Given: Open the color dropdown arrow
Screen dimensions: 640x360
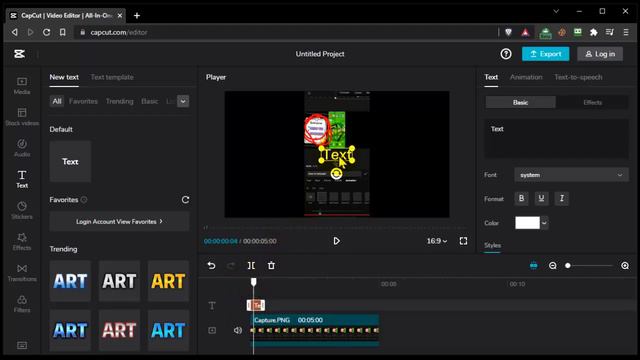Looking at the screenshot, I should pos(544,223).
